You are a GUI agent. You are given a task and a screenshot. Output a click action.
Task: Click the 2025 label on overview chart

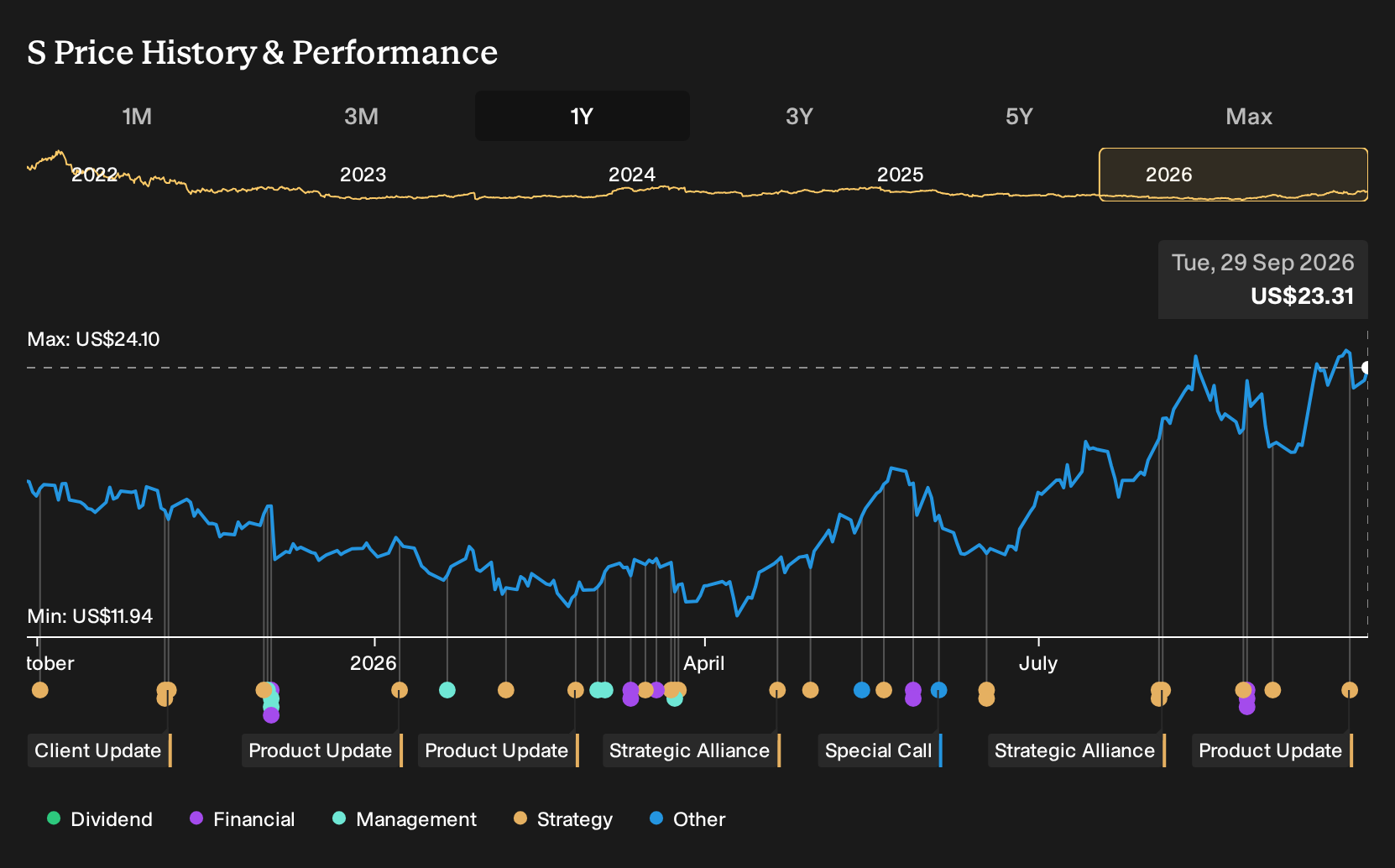pos(900,175)
